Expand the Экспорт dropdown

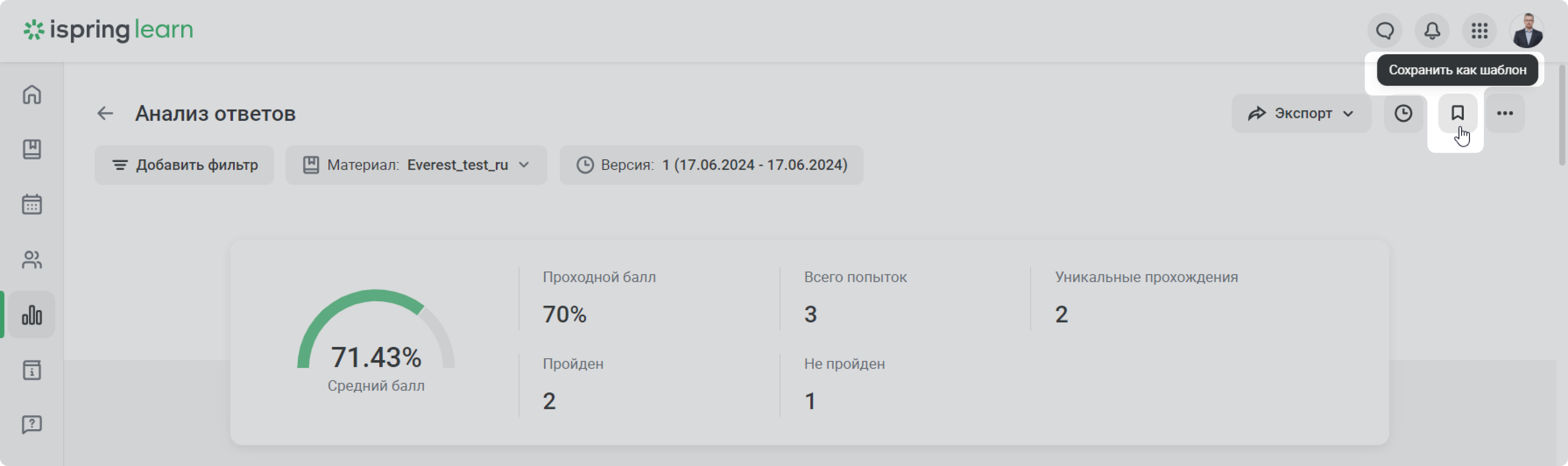coord(1301,113)
